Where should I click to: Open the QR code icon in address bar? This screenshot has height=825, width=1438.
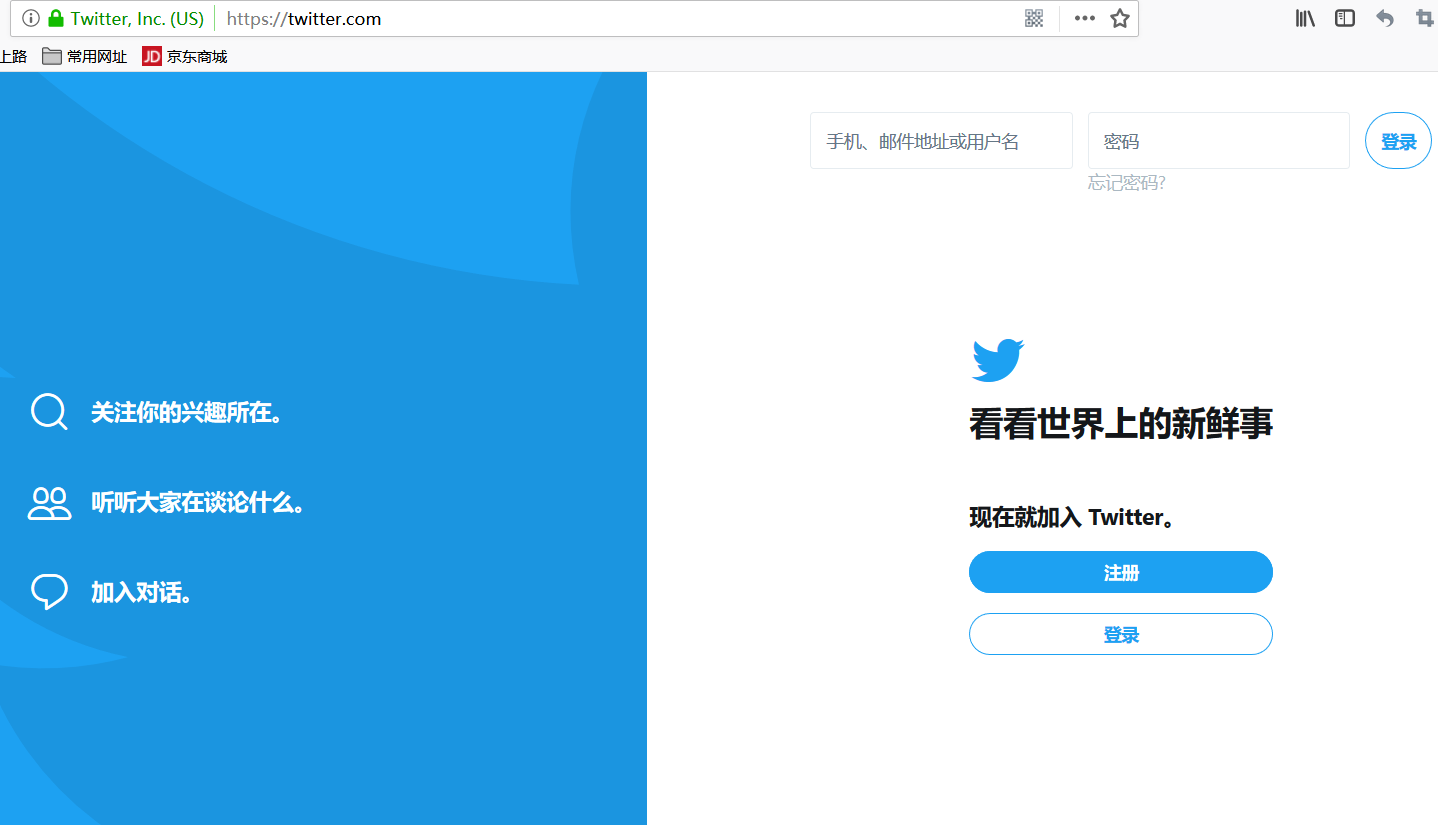click(x=1034, y=18)
